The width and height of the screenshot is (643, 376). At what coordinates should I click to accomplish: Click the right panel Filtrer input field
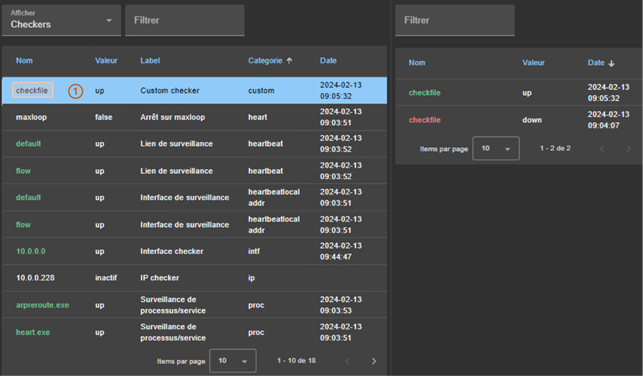click(x=455, y=20)
